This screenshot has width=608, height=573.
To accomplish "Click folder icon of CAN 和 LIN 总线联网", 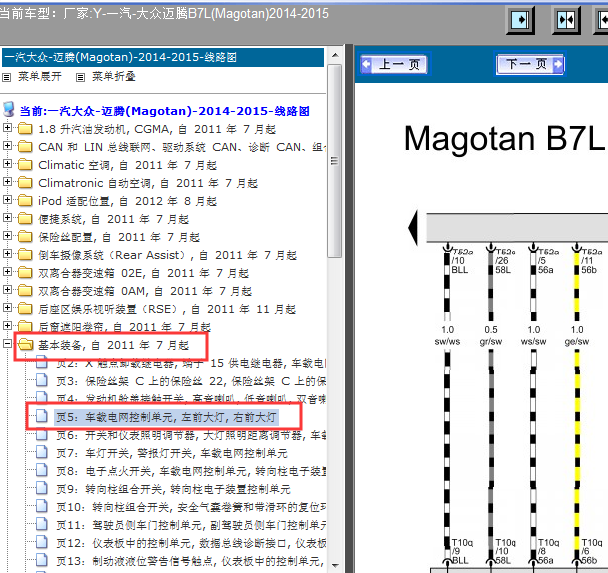I will (x=25, y=147).
